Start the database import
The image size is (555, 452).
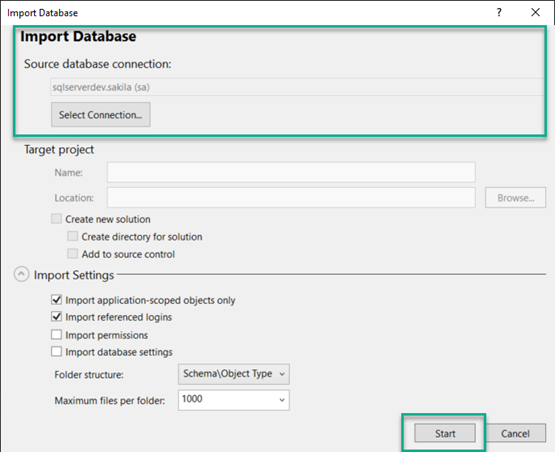coord(445,433)
